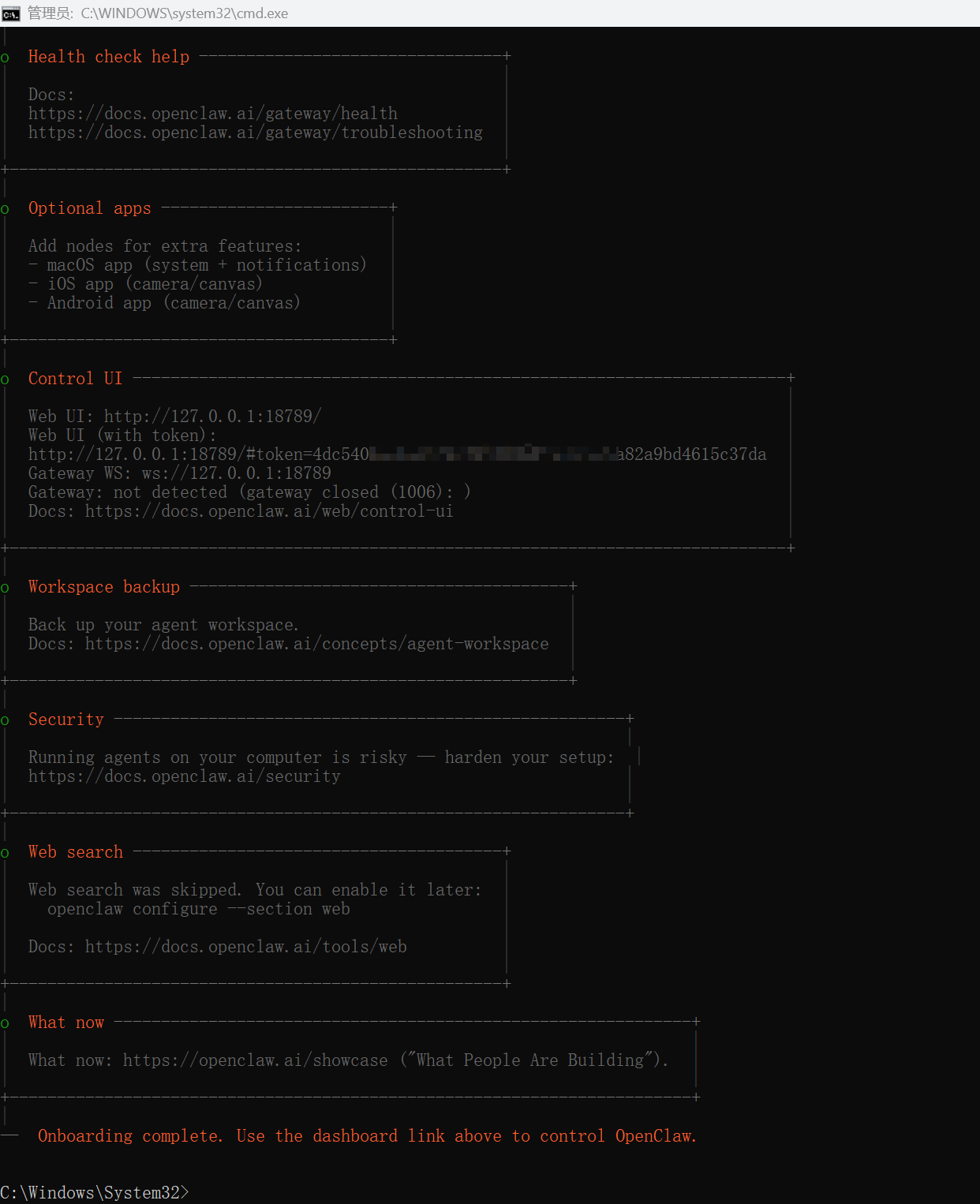Open the tokenized 127.0.0.1:18789/#token URL

pos(398,454)
